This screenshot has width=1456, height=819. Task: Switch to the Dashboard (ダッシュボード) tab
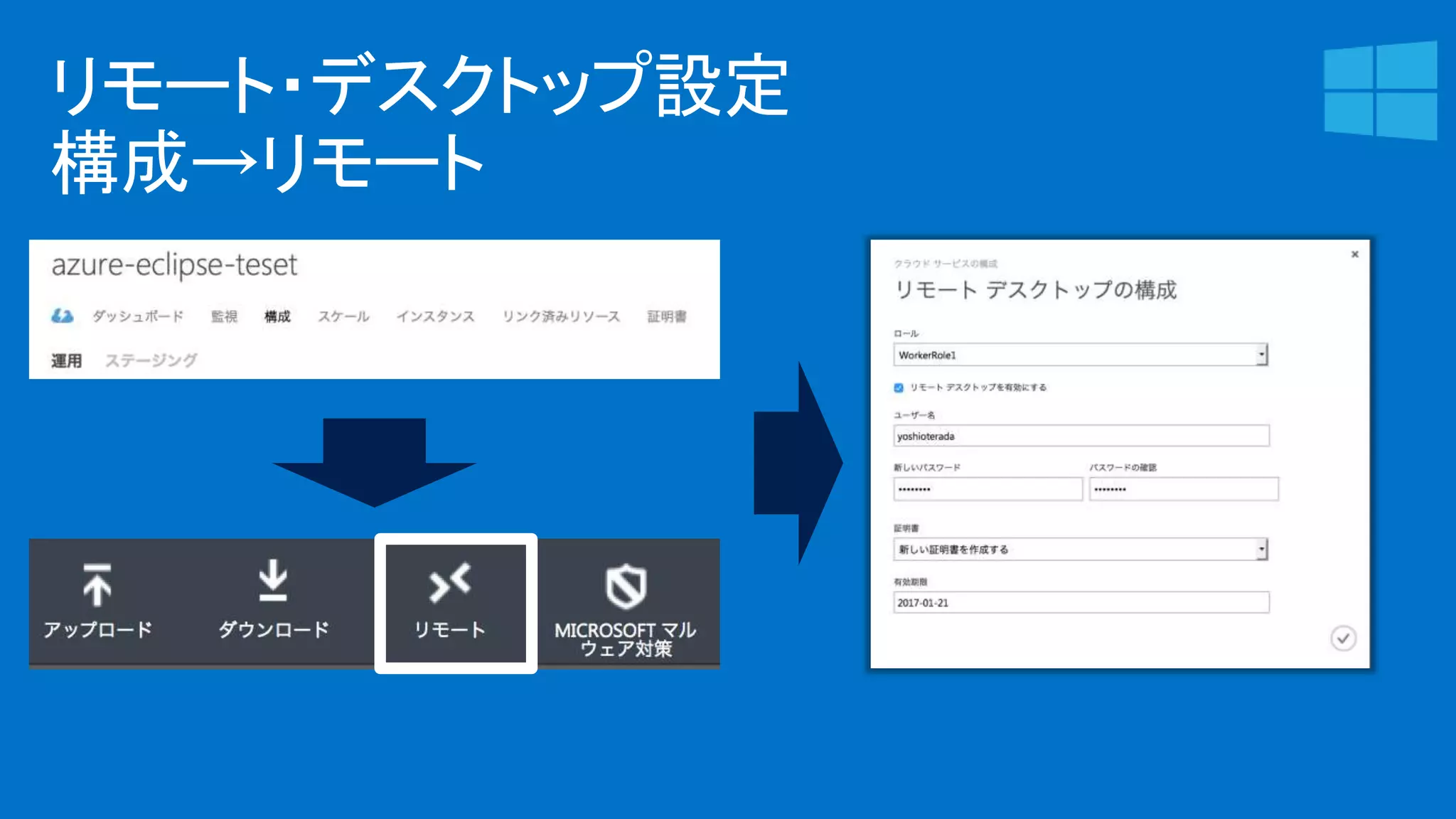click(x=138, y=316)
